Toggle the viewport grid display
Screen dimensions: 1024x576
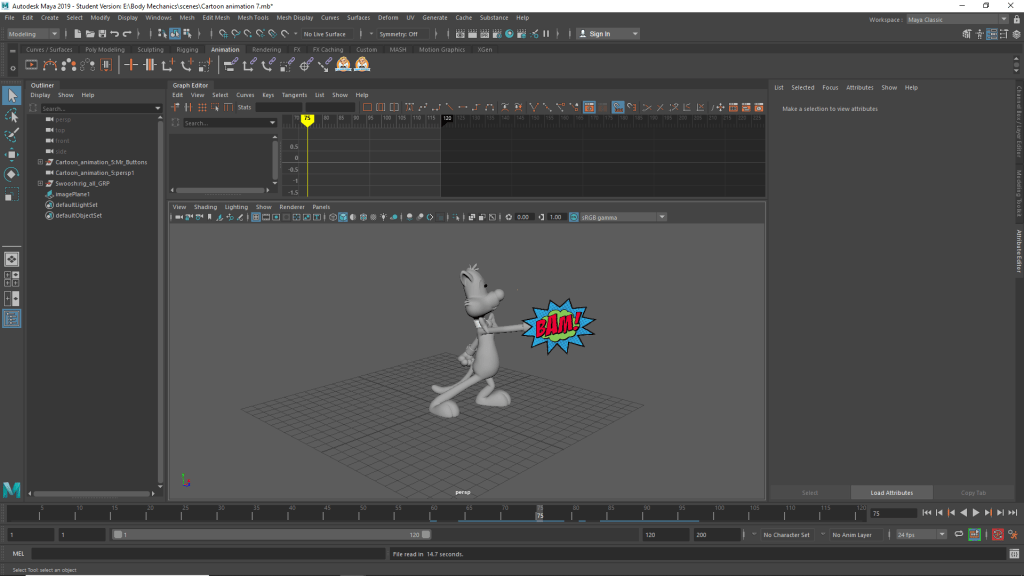point(256,217)
